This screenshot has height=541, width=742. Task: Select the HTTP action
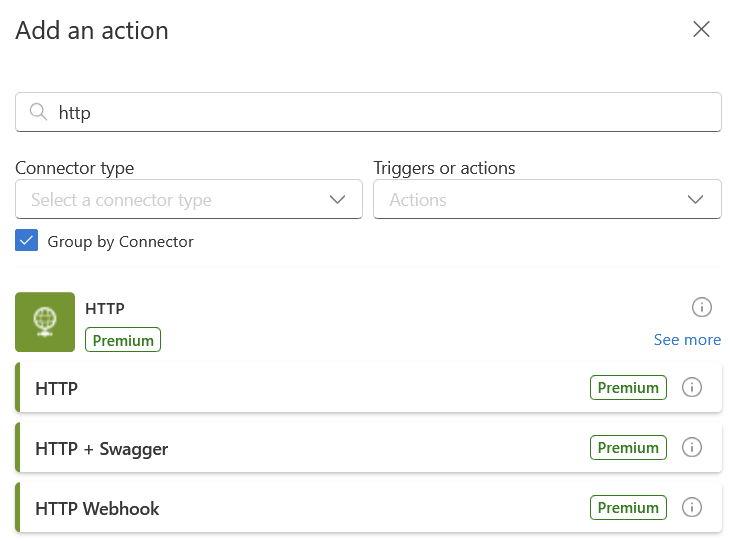pyautogui.click(x=369, y=387)
